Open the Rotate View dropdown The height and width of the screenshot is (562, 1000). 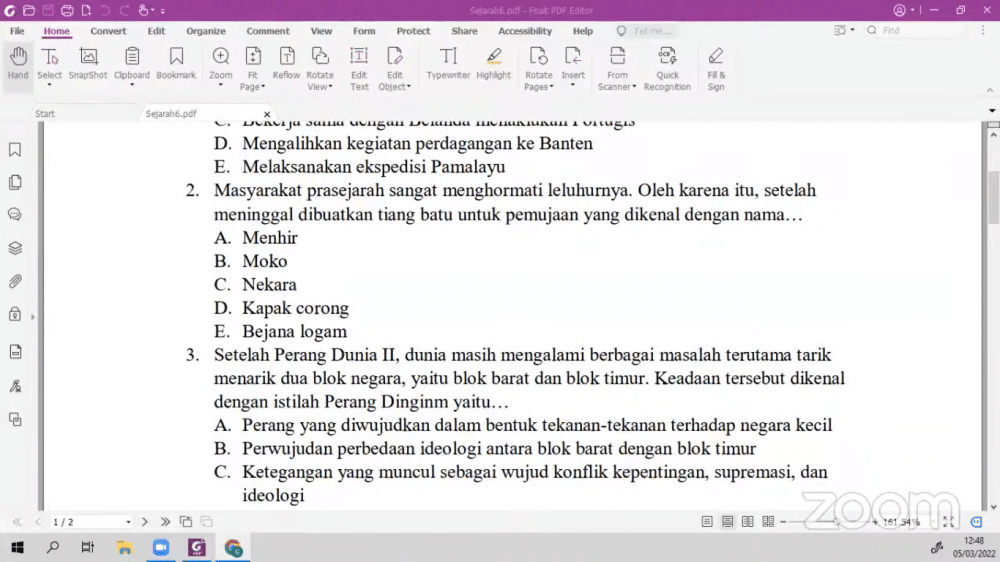coord(320,87)
